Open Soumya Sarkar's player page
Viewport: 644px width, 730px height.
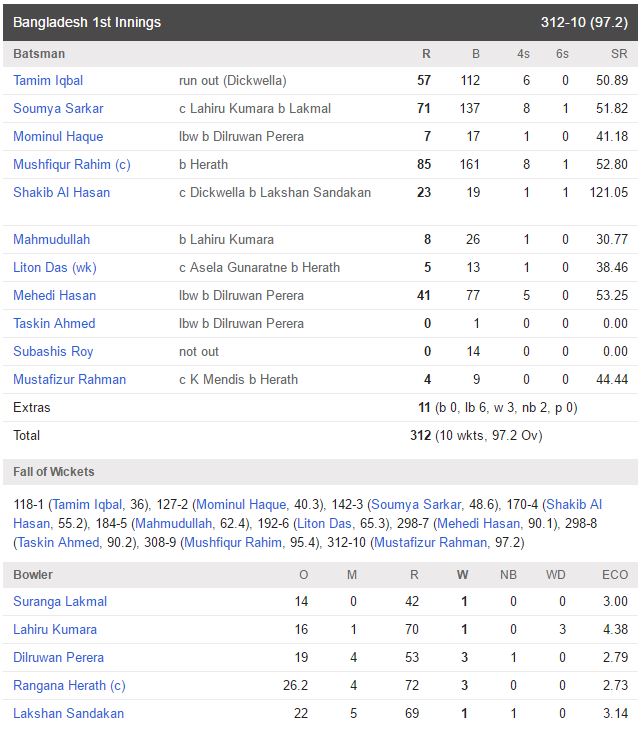[x=58, y=108]
